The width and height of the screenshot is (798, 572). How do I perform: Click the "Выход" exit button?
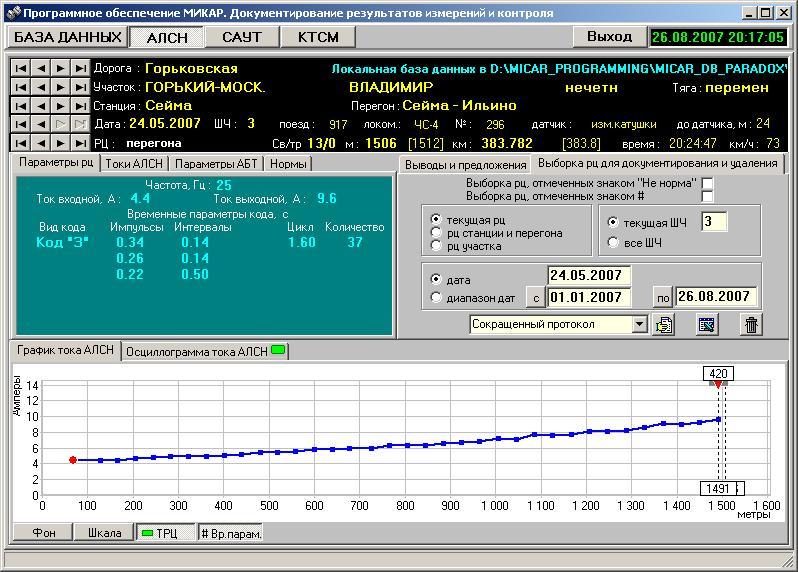pos(609,37)
